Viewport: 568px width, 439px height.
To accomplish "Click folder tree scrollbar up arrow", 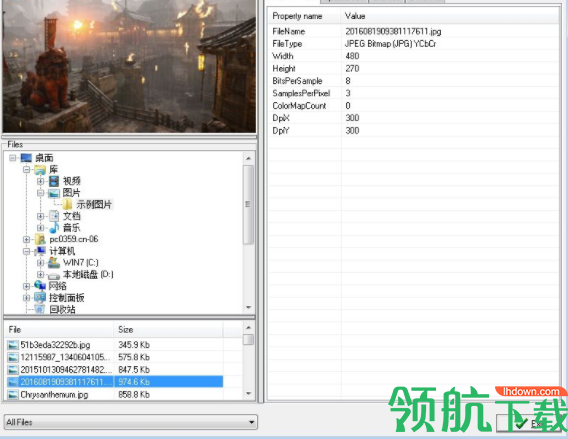I will [248, 158].
